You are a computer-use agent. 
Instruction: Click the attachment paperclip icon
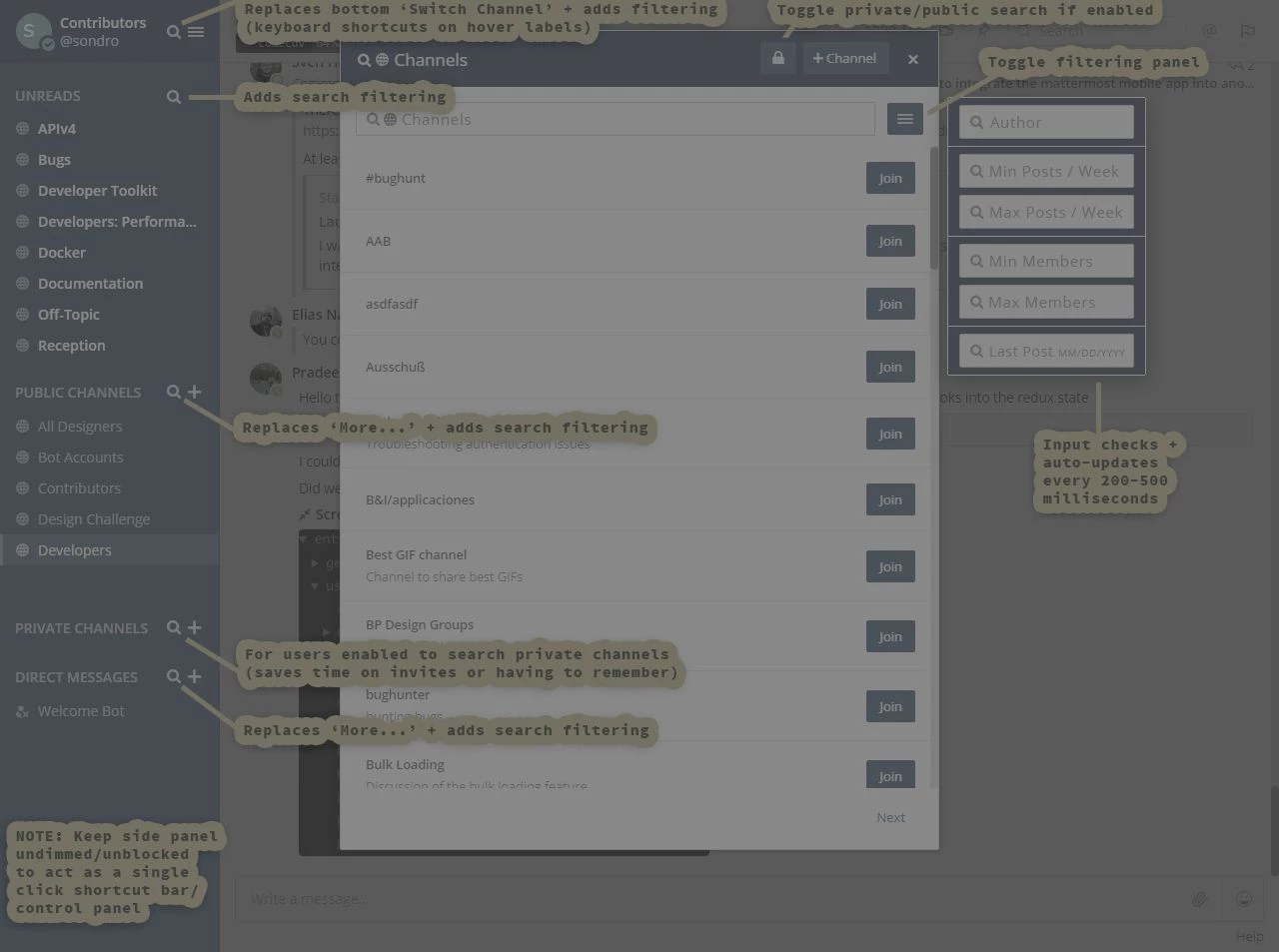(x=1200, y=899)
